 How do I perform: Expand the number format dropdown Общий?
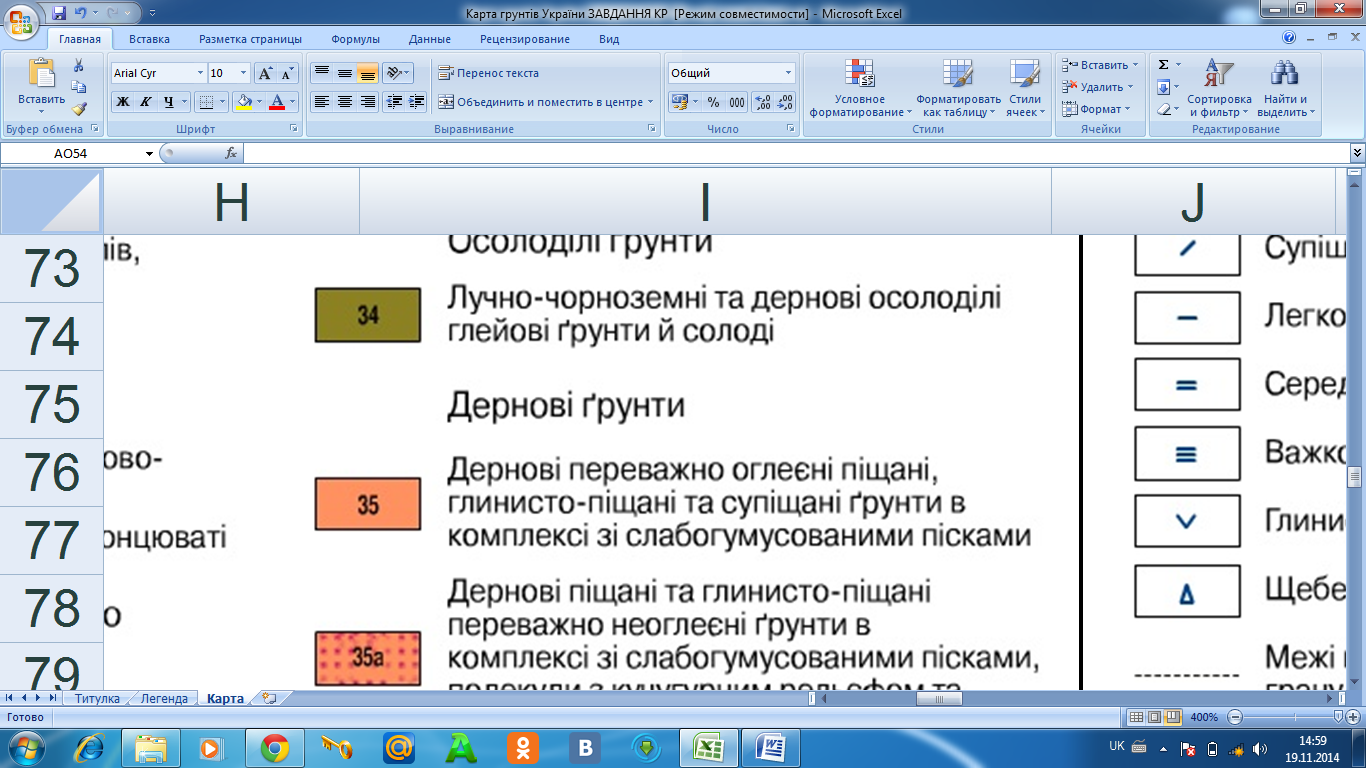(x=788, y=73)
